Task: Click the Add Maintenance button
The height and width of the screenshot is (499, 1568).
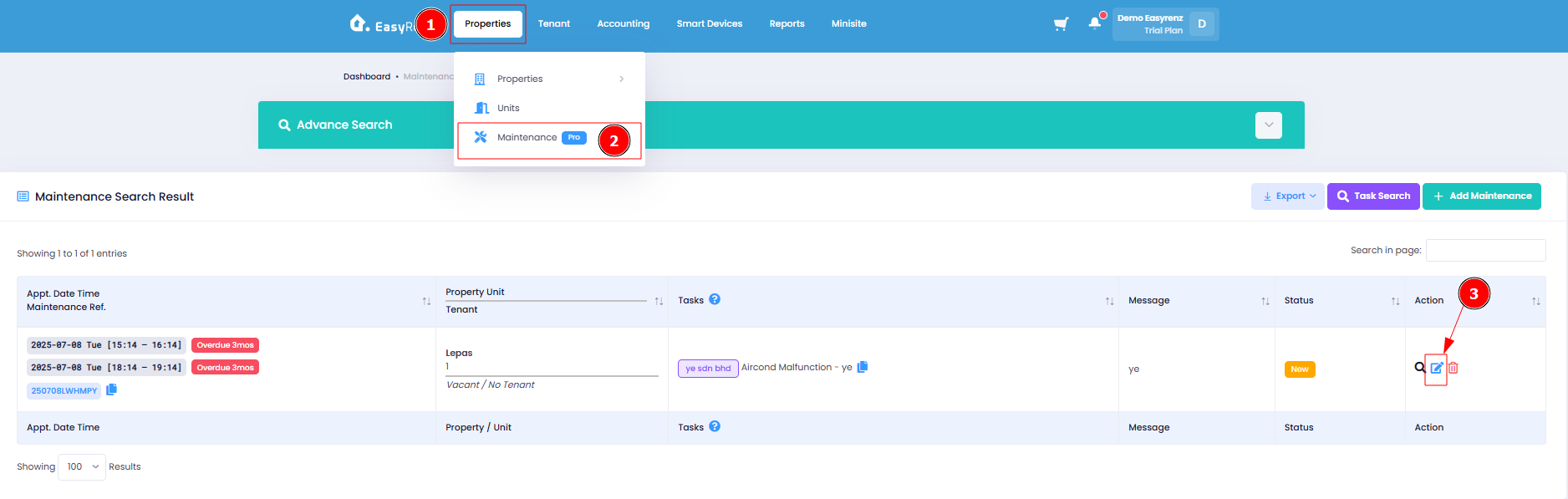Action: [x=1482, y=196]
